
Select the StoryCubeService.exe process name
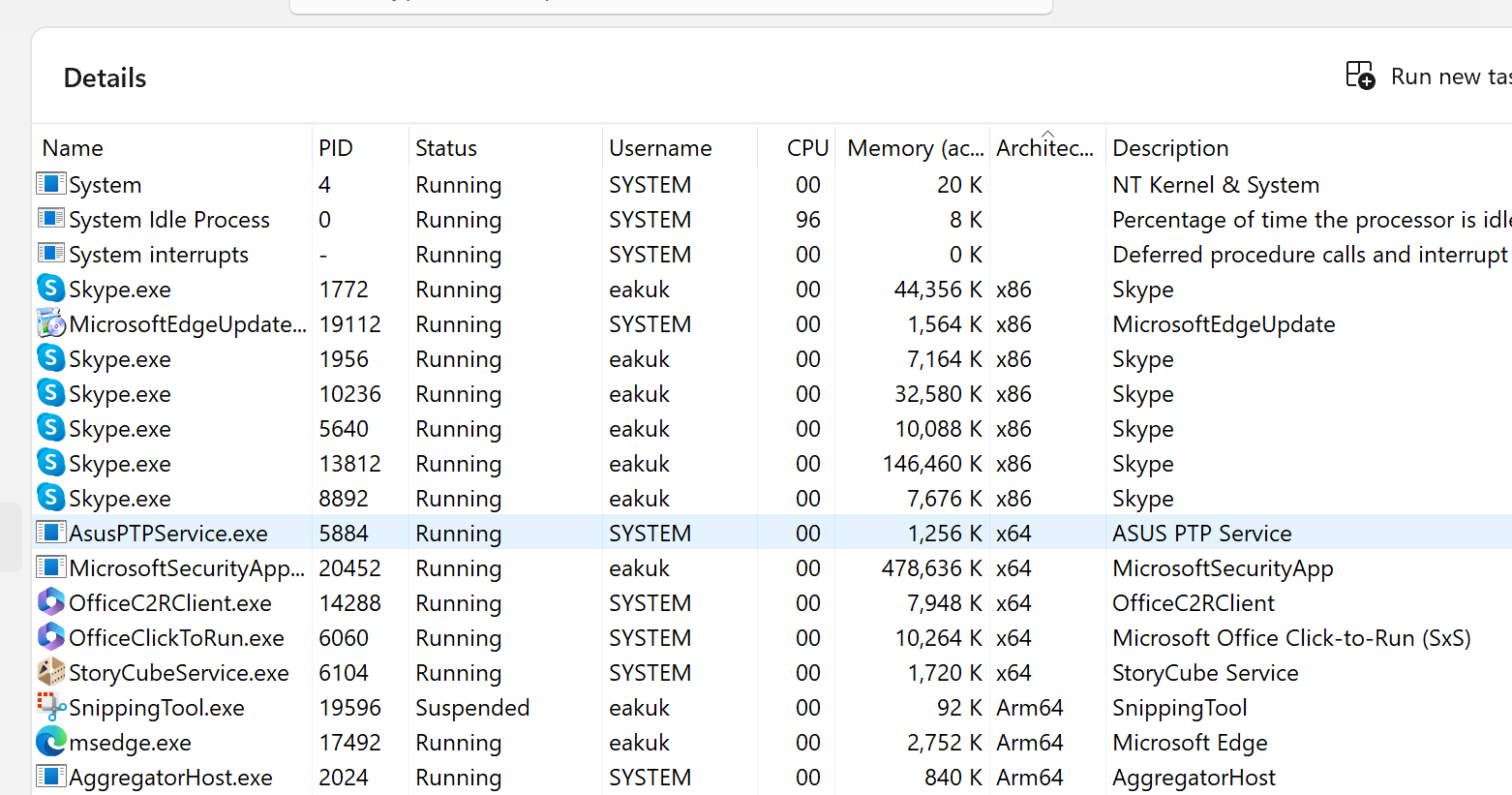click(179, 673)
